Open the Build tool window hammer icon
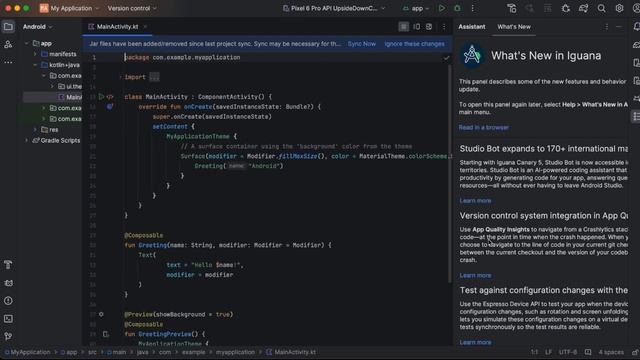 click(8, 265)
